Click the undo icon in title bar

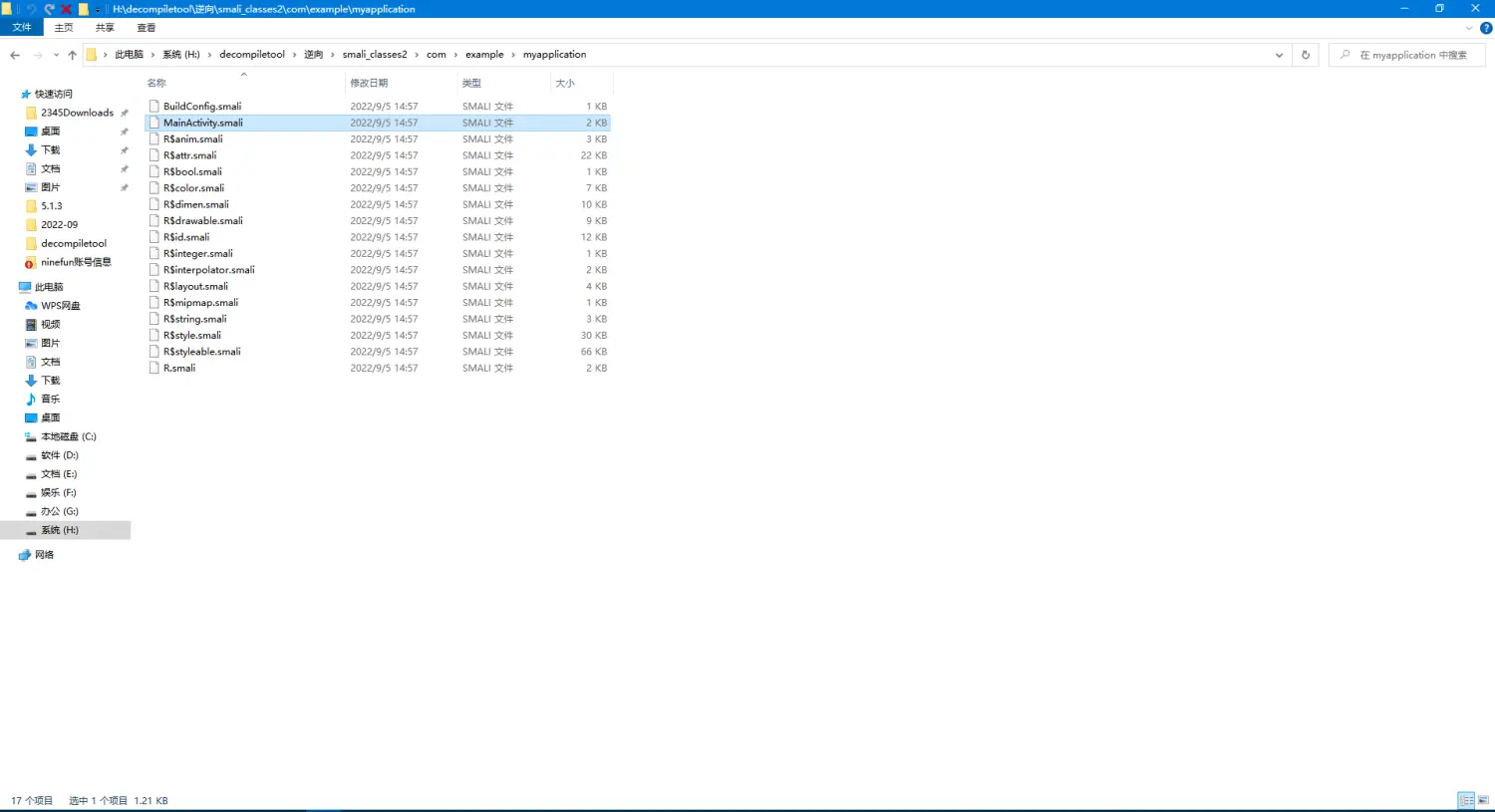[x=32, y=9]
